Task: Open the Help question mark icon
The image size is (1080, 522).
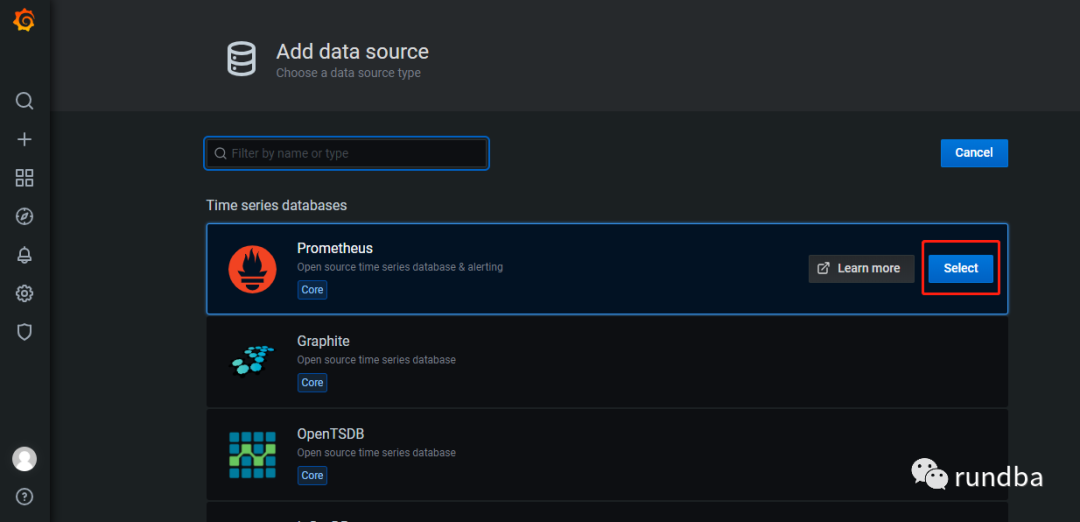Action: pos(25,497)
